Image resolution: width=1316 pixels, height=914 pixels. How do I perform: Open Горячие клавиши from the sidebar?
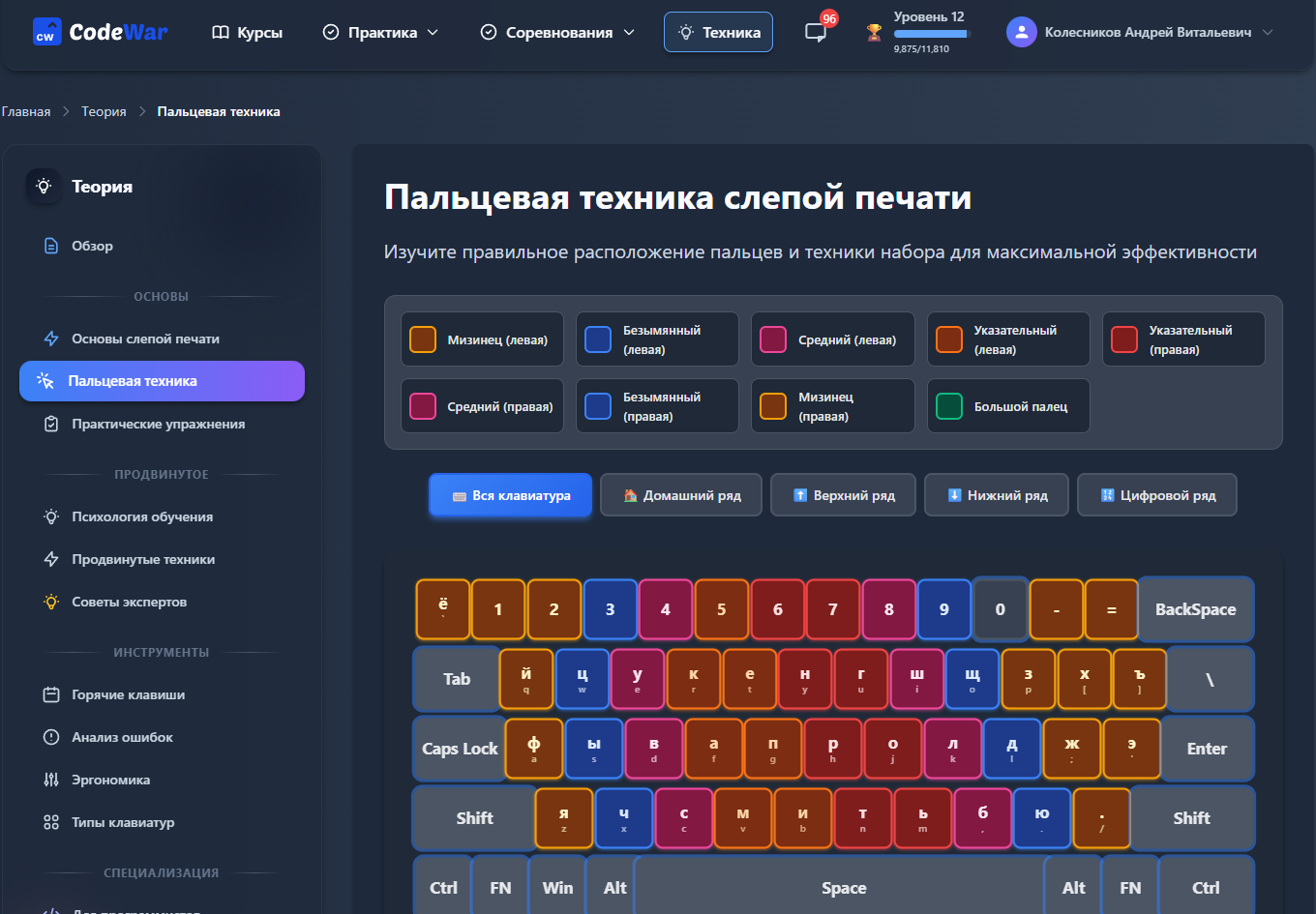pyautogui.click(x=128, y=694)
